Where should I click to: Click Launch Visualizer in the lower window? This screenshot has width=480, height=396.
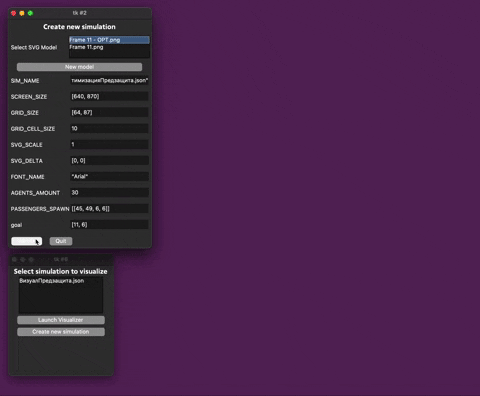[61, 320]
